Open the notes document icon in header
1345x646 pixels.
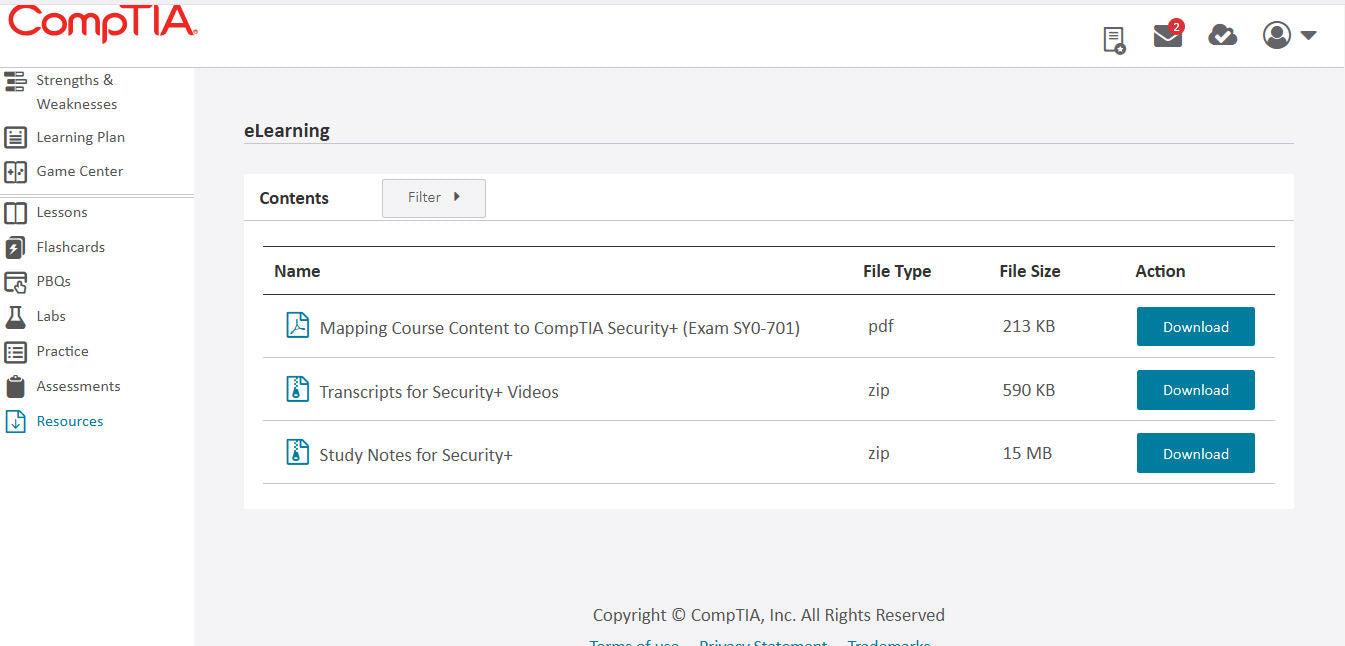coord(1113,36)
